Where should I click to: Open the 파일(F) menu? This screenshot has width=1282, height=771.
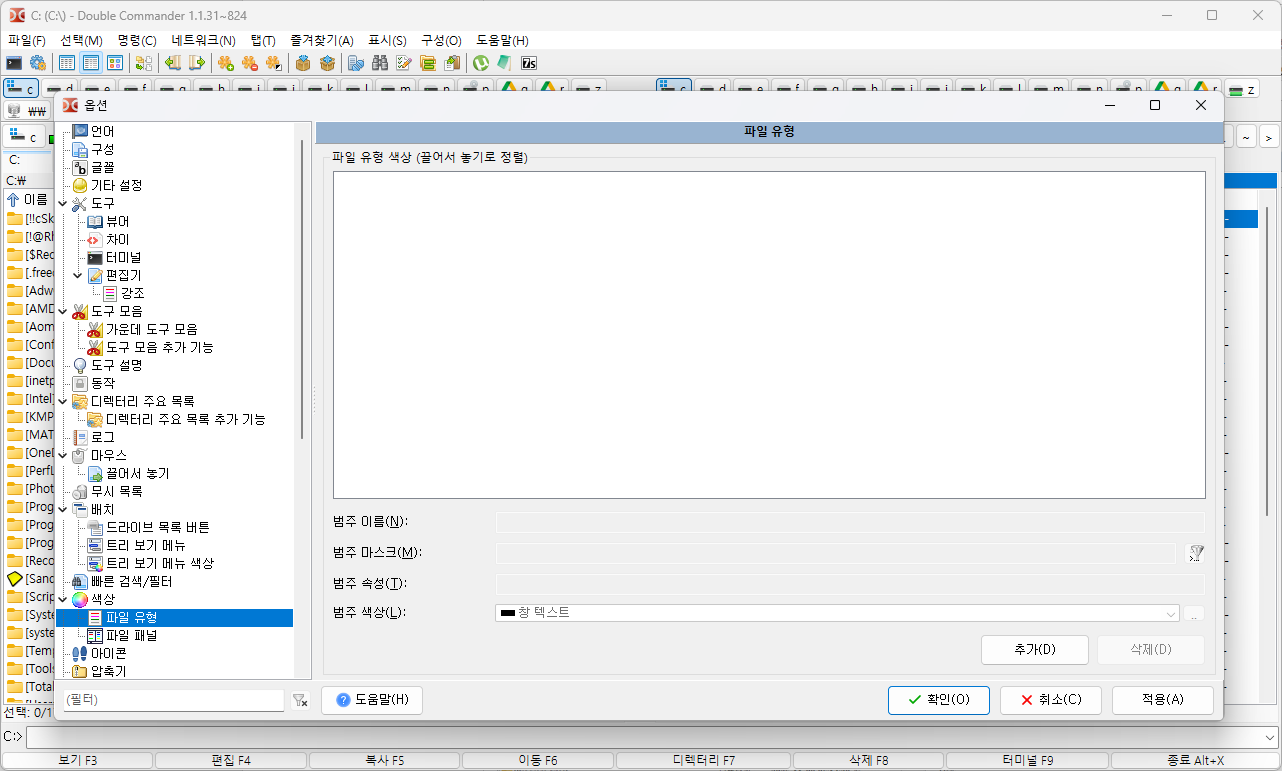[x=27, y=41]
